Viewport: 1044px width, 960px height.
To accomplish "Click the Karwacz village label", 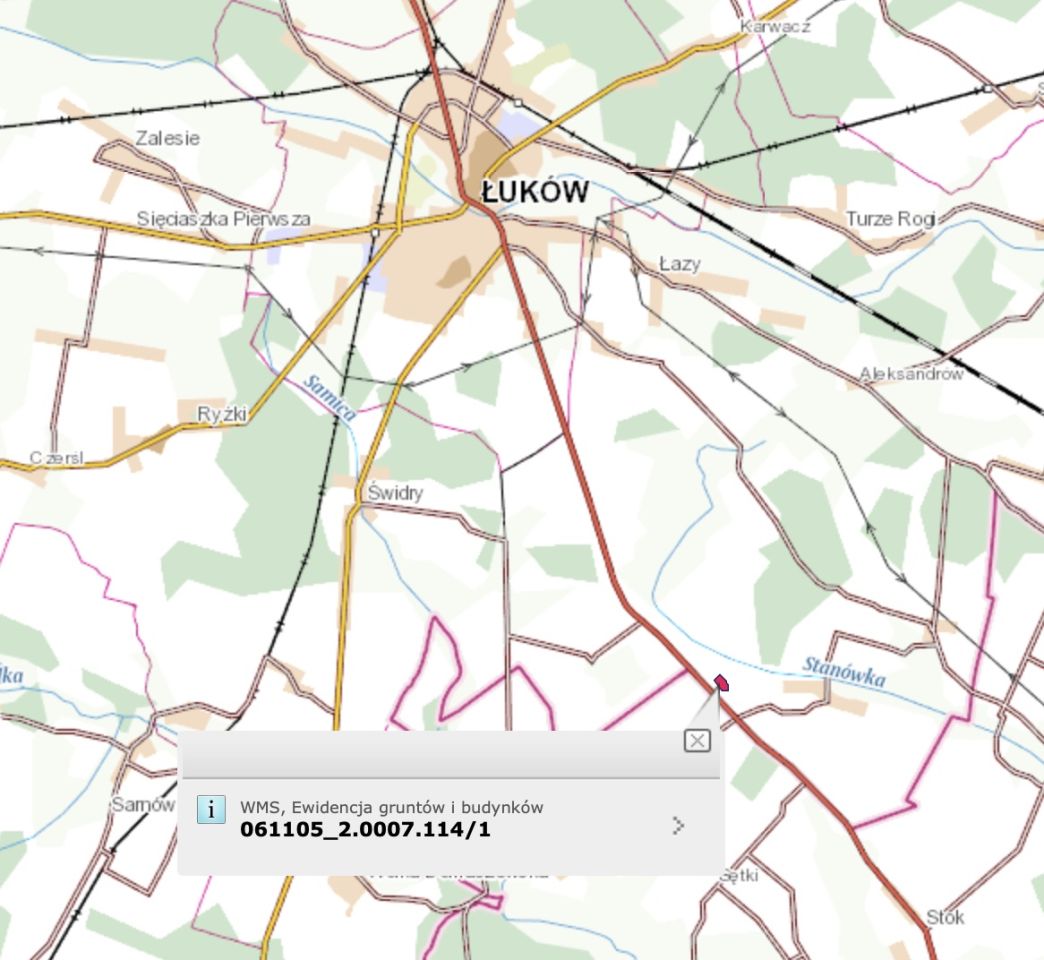I will [x=775, y=26].
